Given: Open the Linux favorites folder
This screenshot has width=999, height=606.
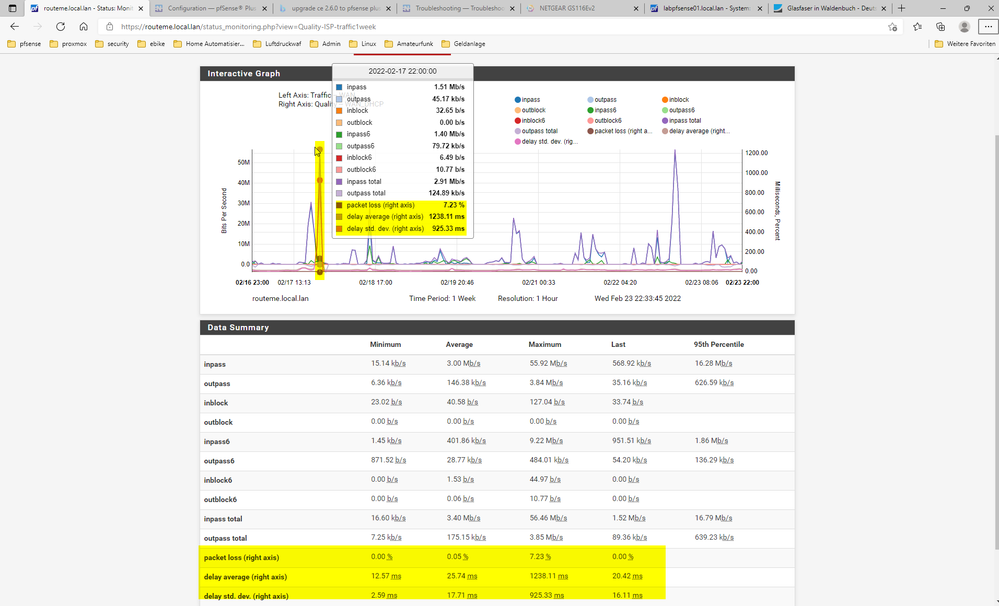Looking at the screenshot, I should pos(367,43).
